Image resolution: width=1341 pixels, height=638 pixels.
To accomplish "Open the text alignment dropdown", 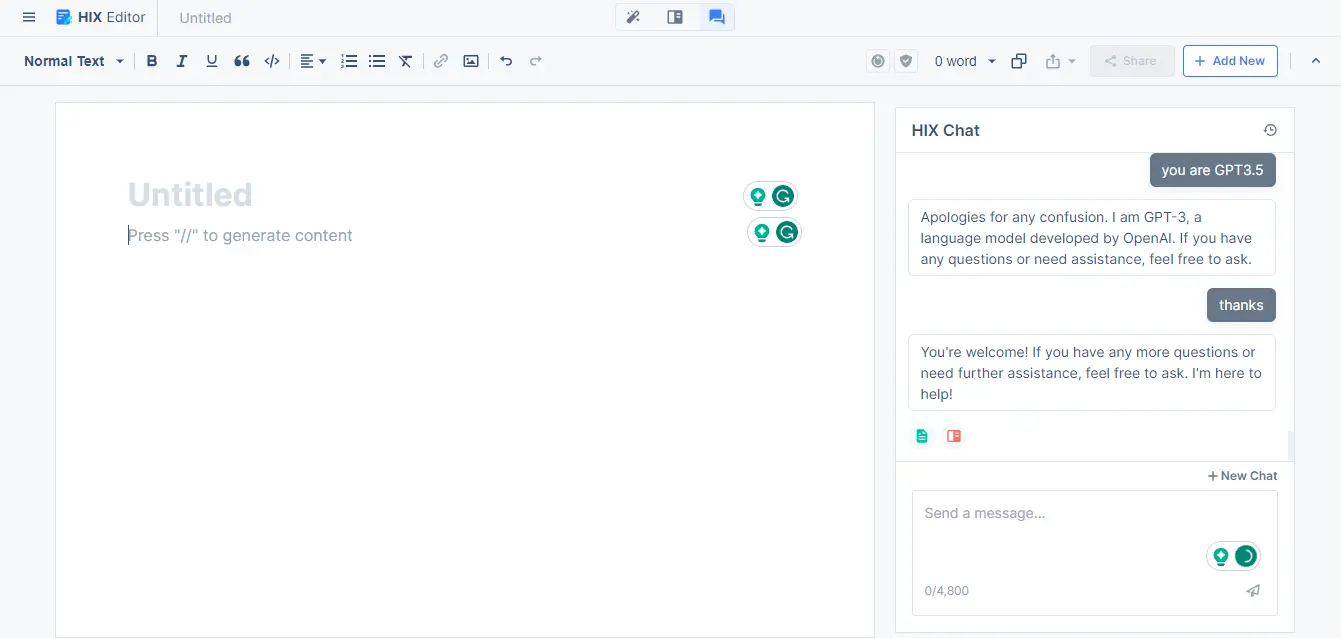I will click(x=311, y=61).
